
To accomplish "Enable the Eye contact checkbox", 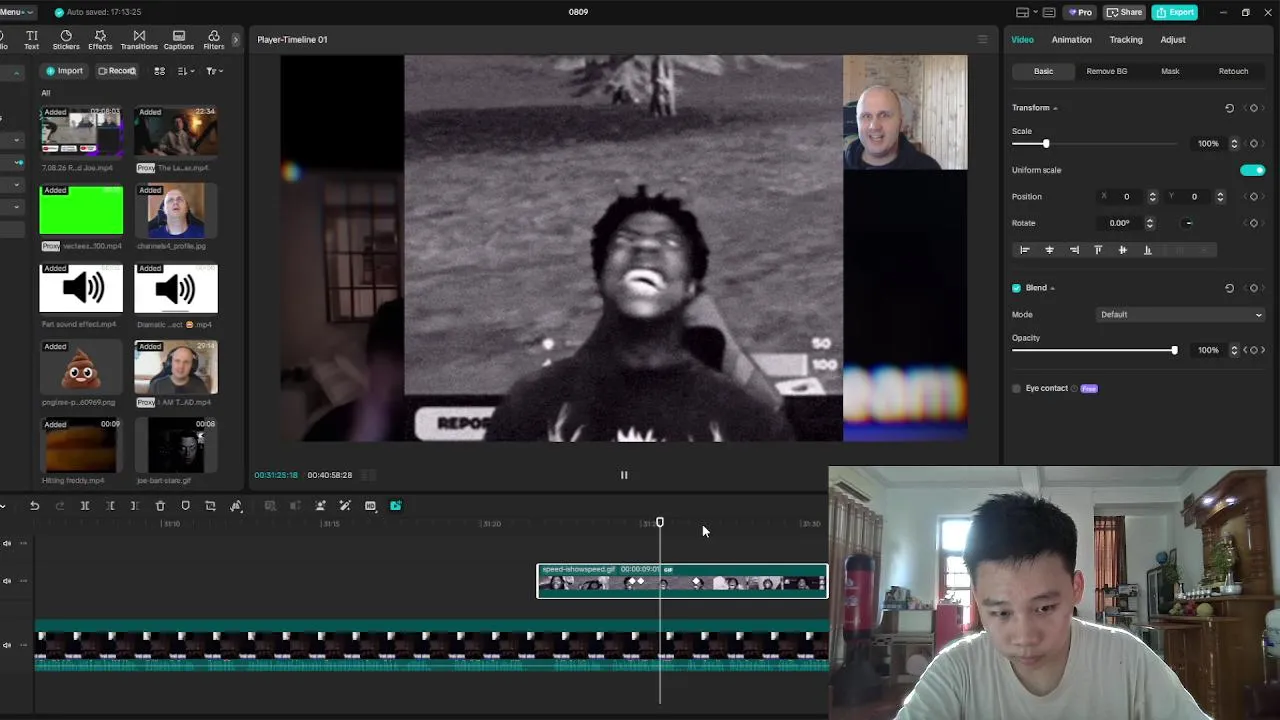I will 1016,389.
